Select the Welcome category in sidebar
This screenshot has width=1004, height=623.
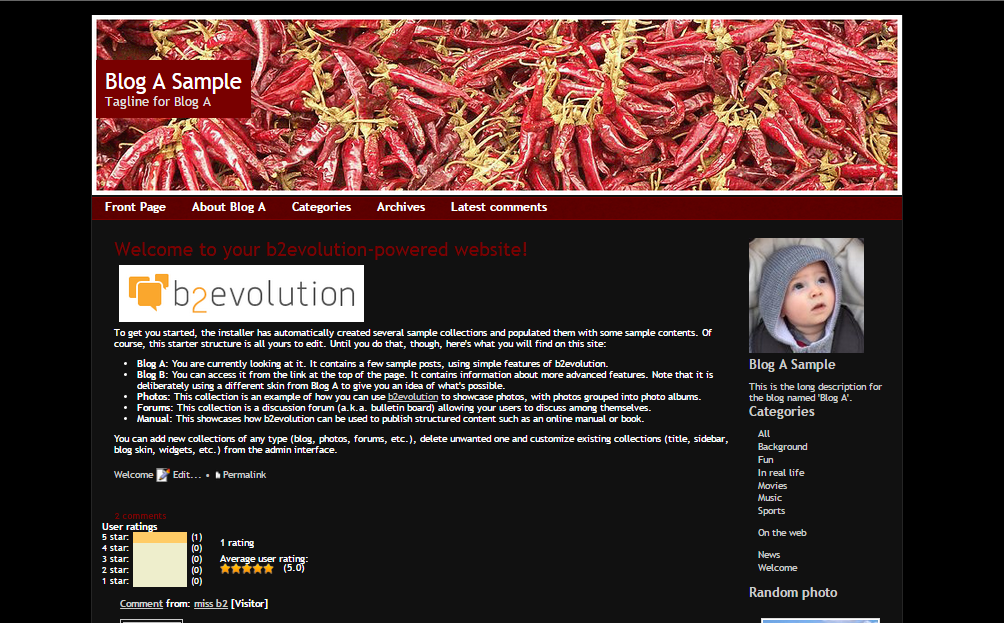tap(777, 568)
